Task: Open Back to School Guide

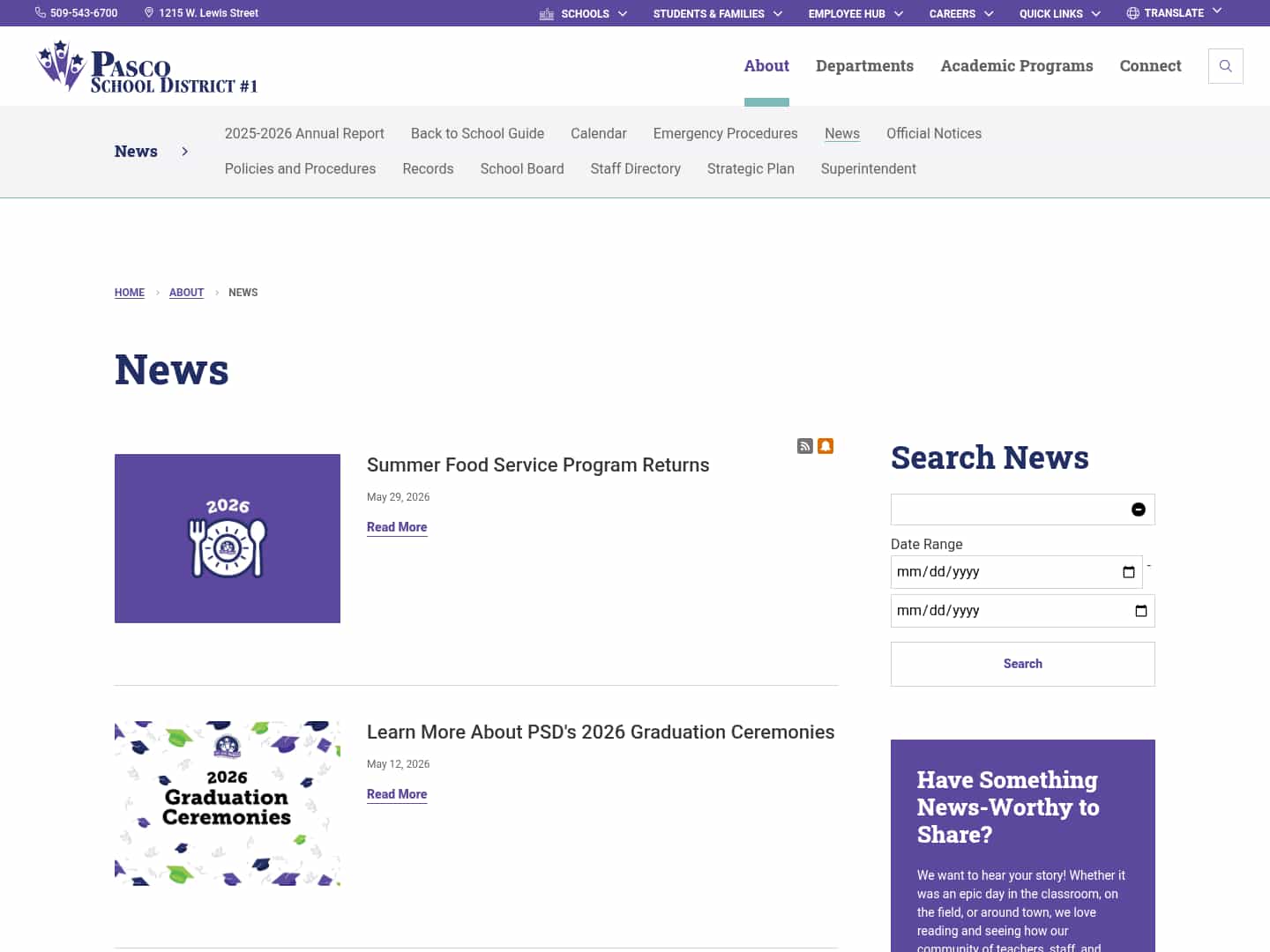Action: pyautogui.click(x=477, y=134)
